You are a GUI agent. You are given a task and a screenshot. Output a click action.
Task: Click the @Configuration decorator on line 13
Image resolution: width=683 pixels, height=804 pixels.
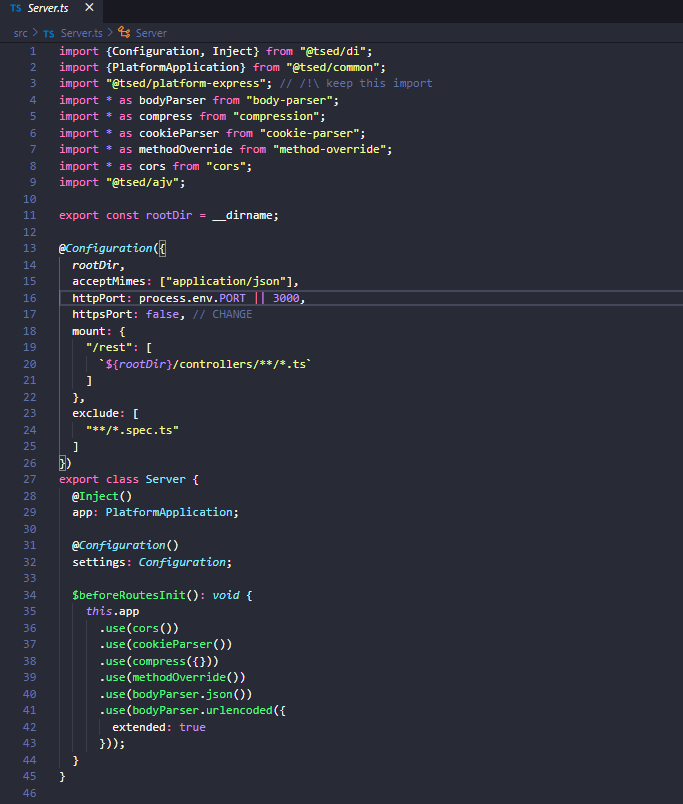(106, 249)
